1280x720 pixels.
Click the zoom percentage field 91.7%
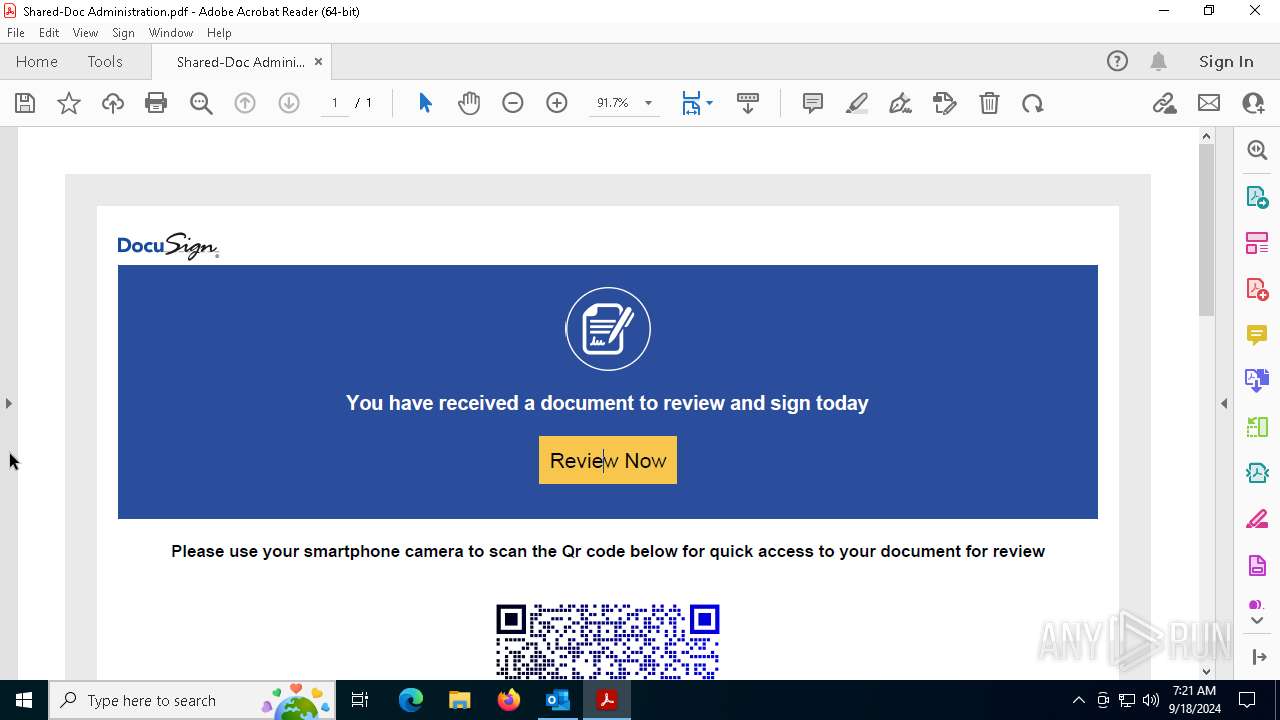tap(613, 103)
